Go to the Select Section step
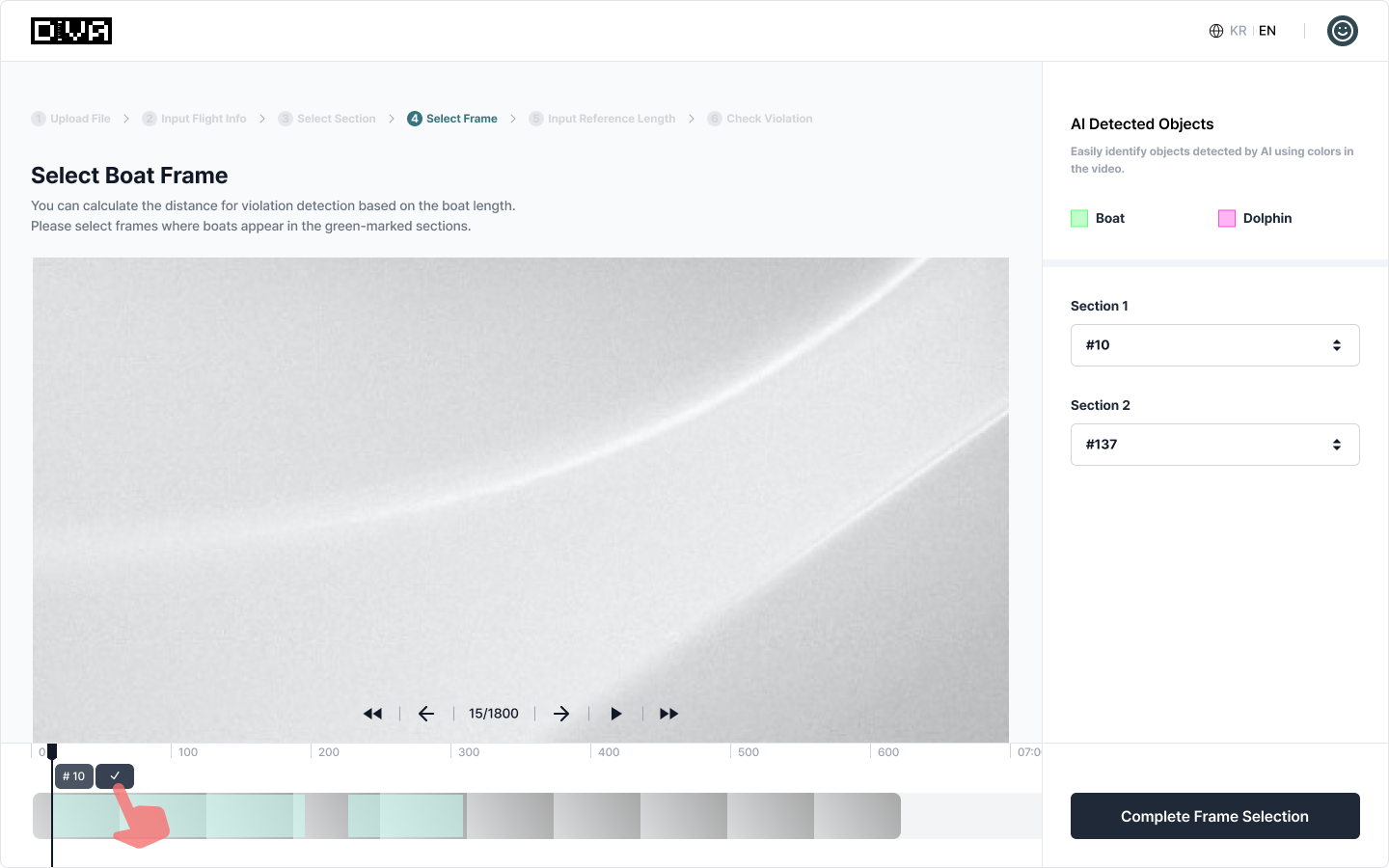This screenshot has width=1389, height=868. pos(327,119)
